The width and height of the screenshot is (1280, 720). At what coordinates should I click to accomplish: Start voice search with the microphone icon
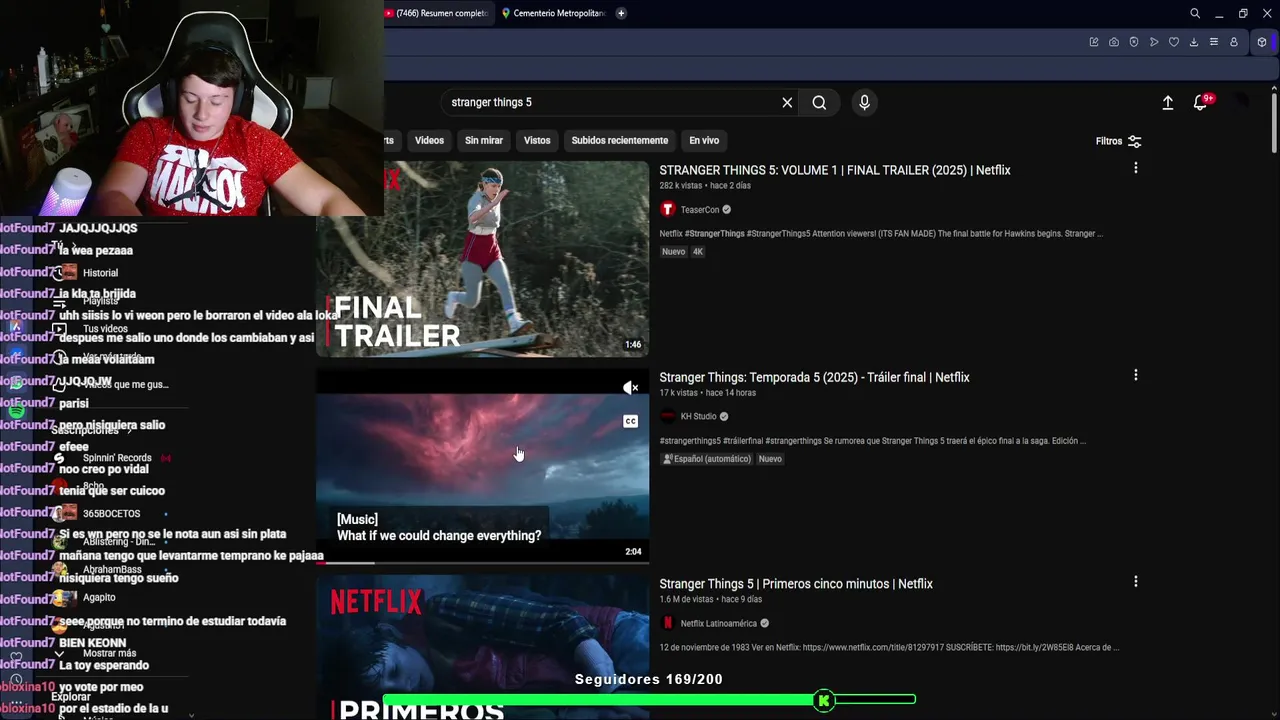pos(864,102)
